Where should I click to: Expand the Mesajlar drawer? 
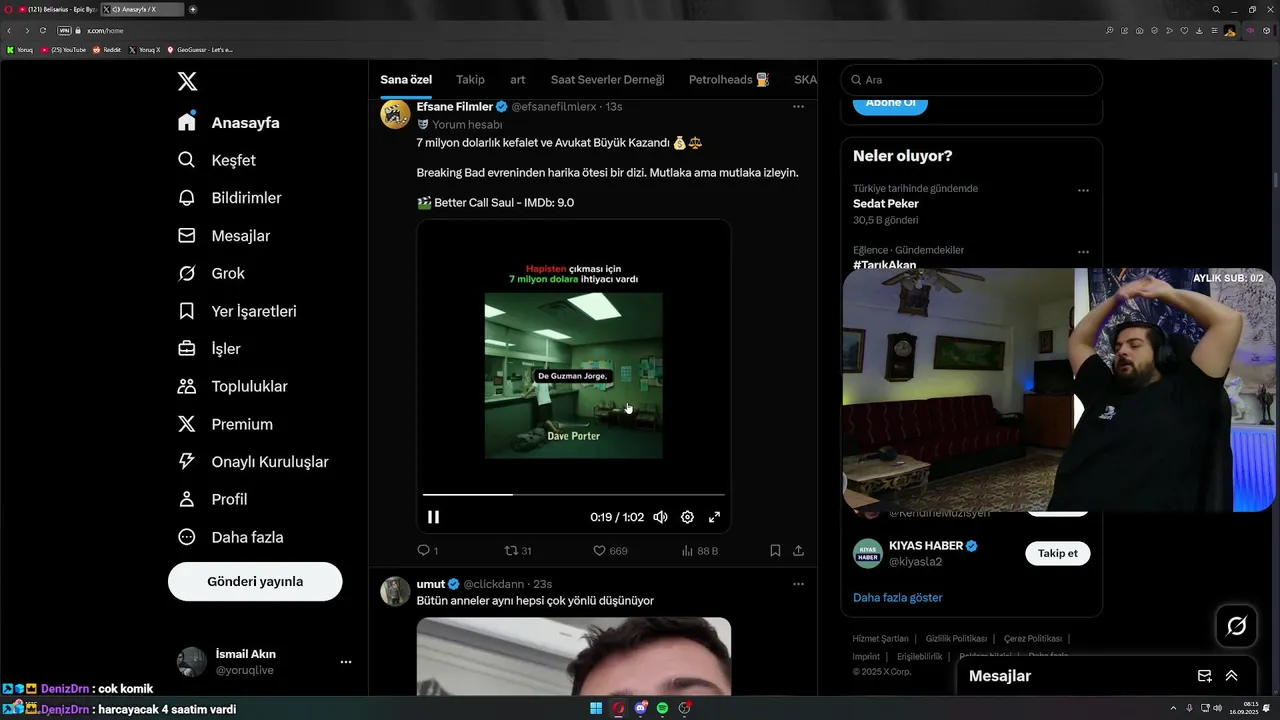1232,676
